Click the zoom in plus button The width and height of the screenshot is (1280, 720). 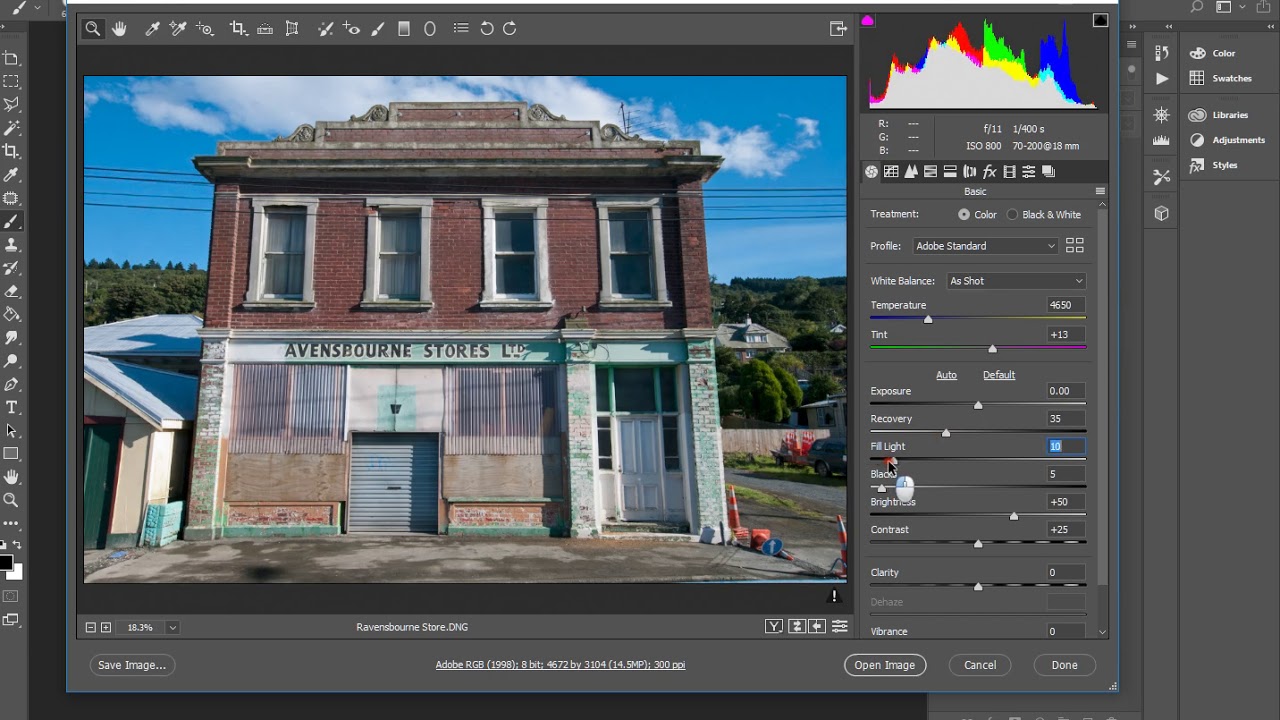(106, 627)
